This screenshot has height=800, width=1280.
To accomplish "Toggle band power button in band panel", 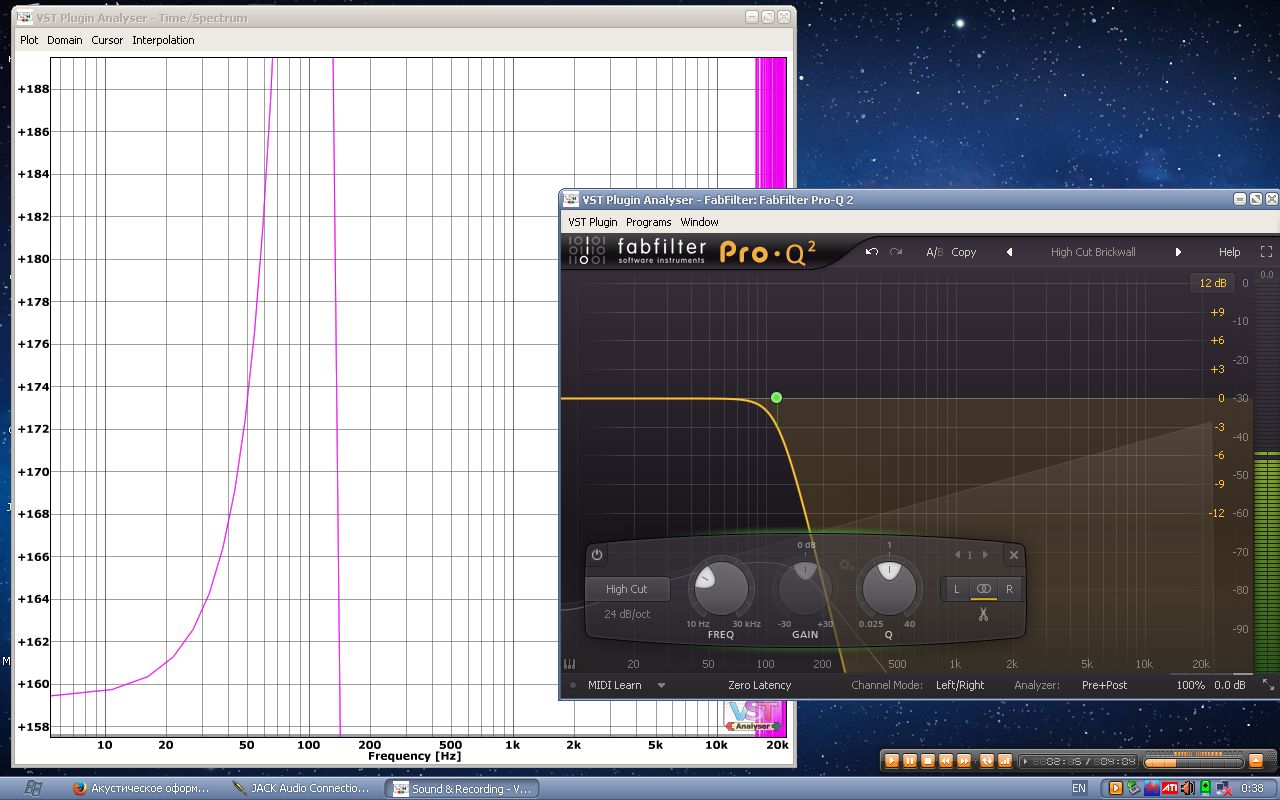I will [x=597, y=555].
